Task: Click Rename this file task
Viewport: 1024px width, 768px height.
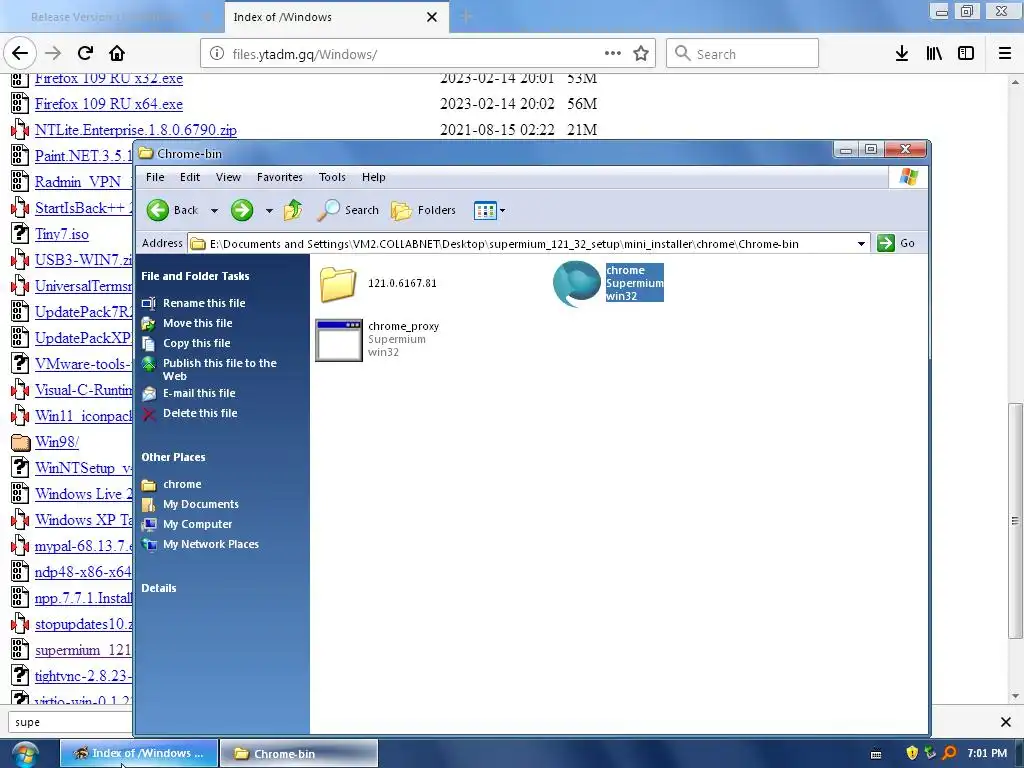Action: click(x=204, y=303)
